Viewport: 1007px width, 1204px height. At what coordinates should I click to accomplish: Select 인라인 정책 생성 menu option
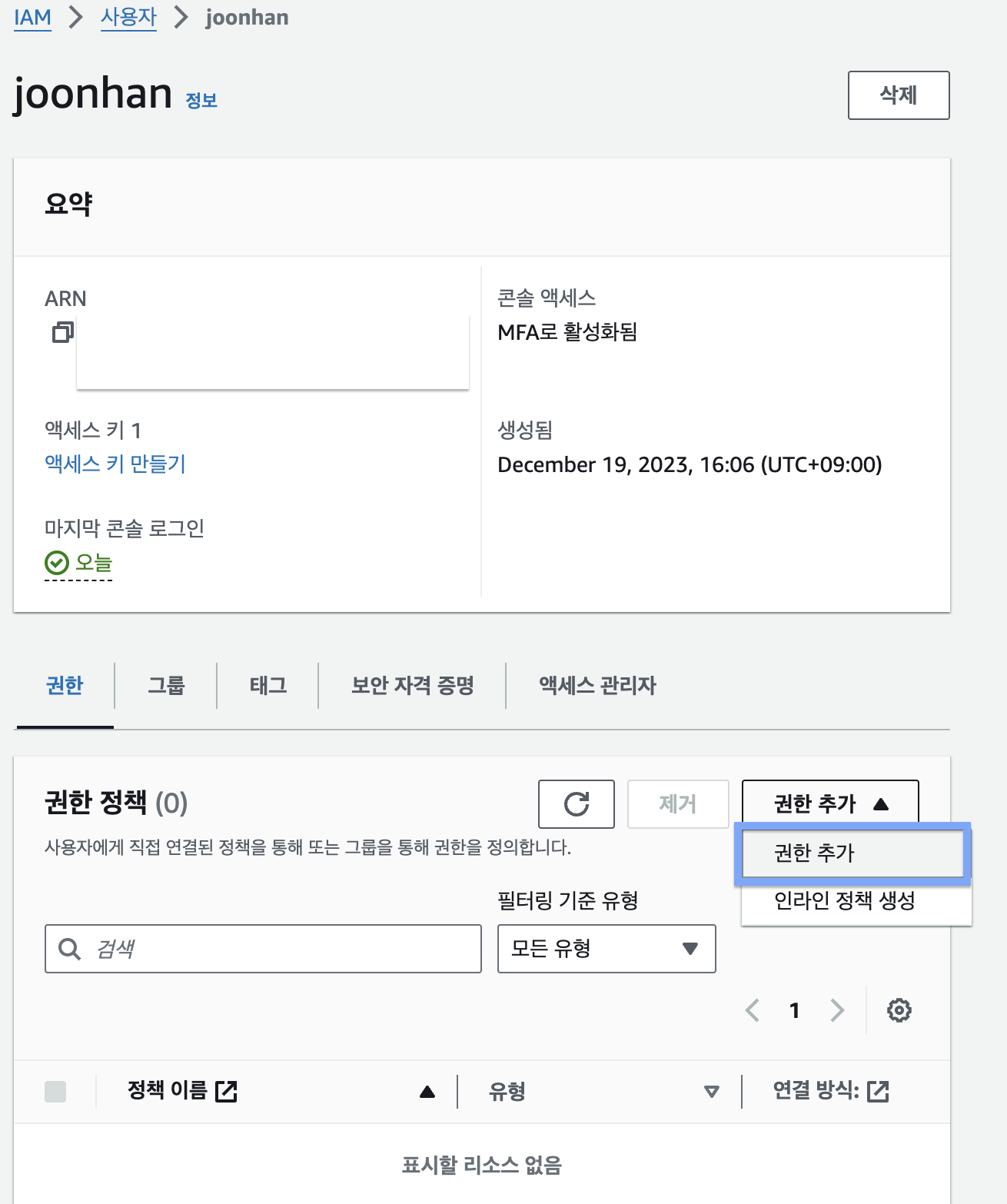click(844, 900)
